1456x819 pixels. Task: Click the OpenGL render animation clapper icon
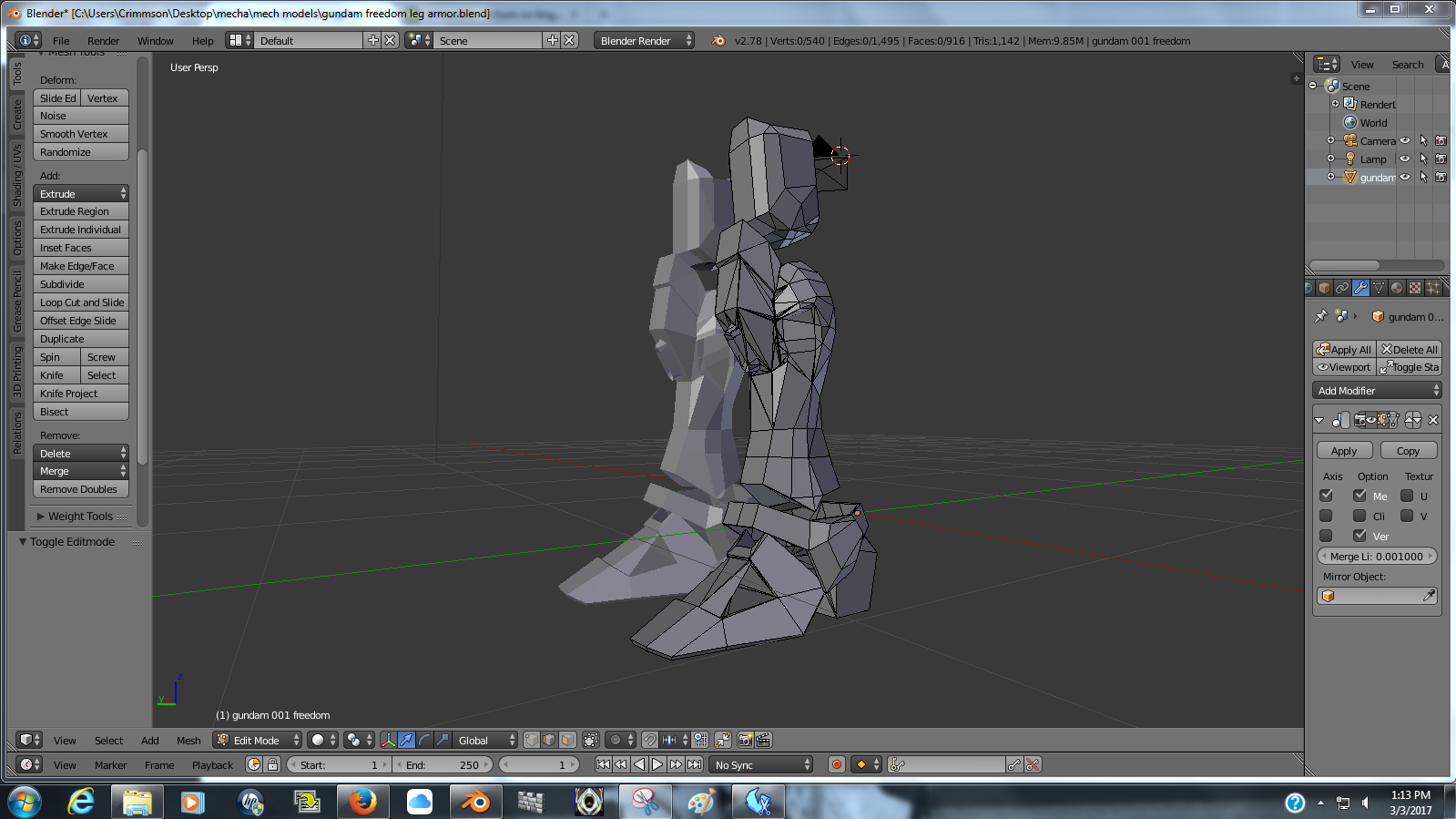[763, 740]
